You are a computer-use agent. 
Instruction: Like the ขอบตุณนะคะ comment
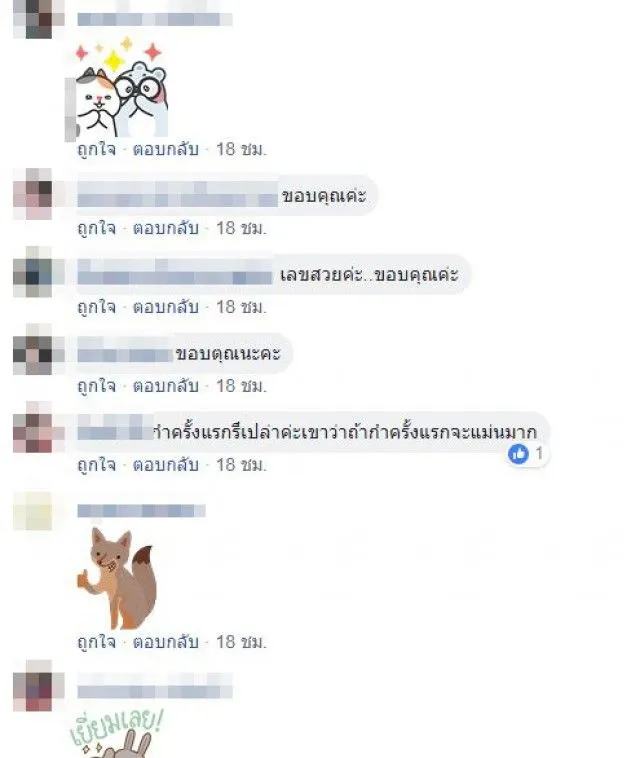click(x=97, y=385)
